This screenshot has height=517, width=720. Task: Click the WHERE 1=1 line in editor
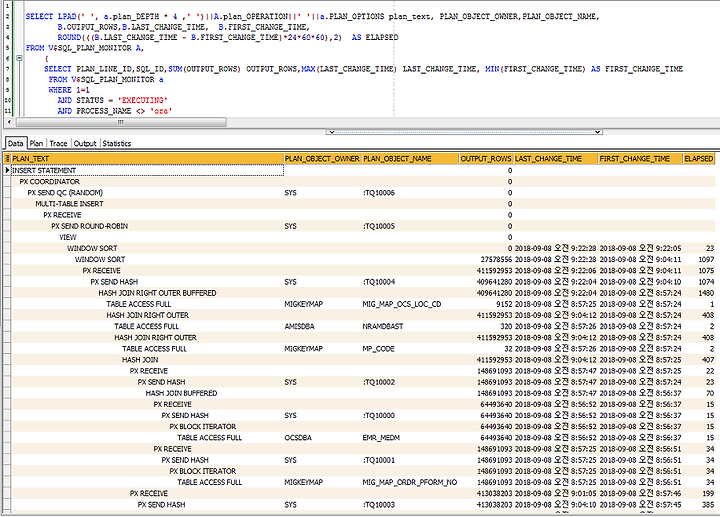tap(67, 90)
